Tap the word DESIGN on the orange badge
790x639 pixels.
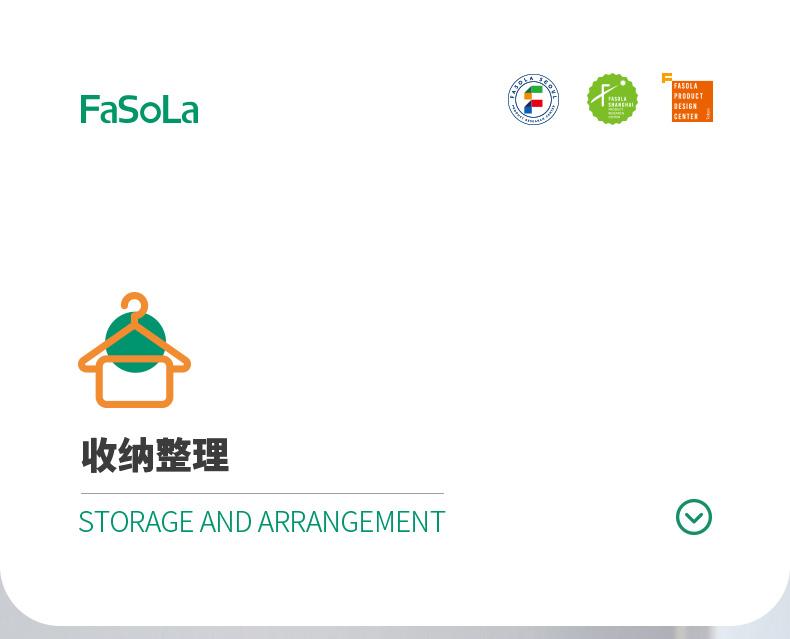pyautogui.click(x=685, y=106)
